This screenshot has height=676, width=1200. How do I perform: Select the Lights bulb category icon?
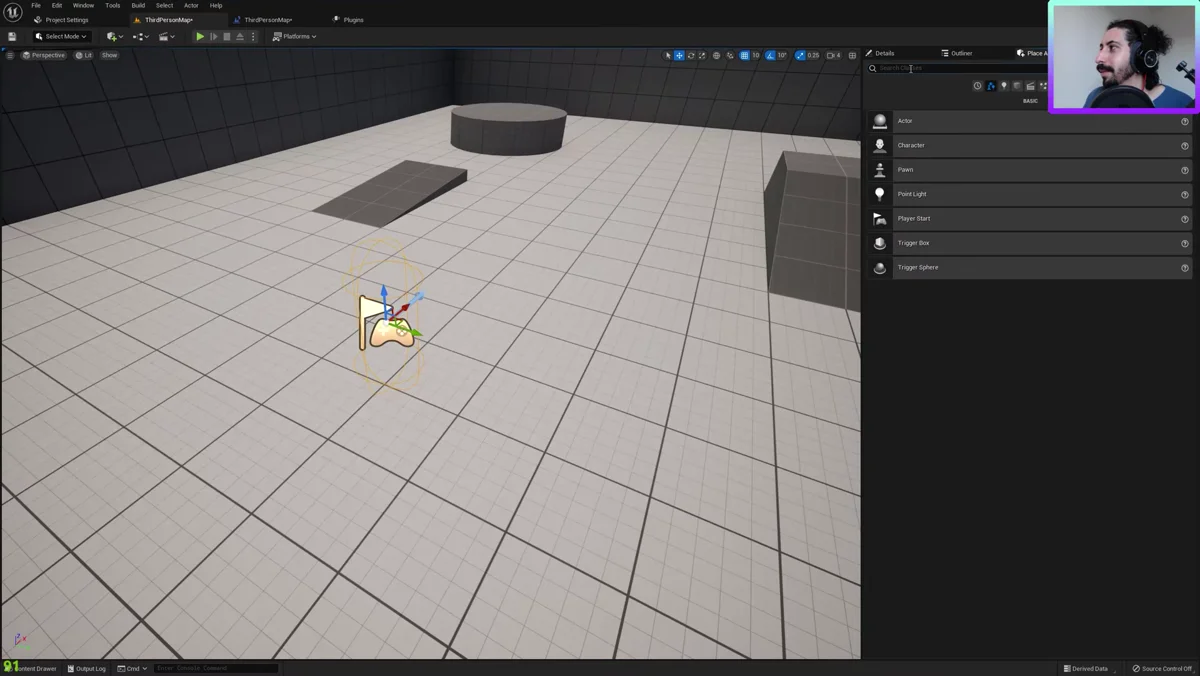point(1004,86)
